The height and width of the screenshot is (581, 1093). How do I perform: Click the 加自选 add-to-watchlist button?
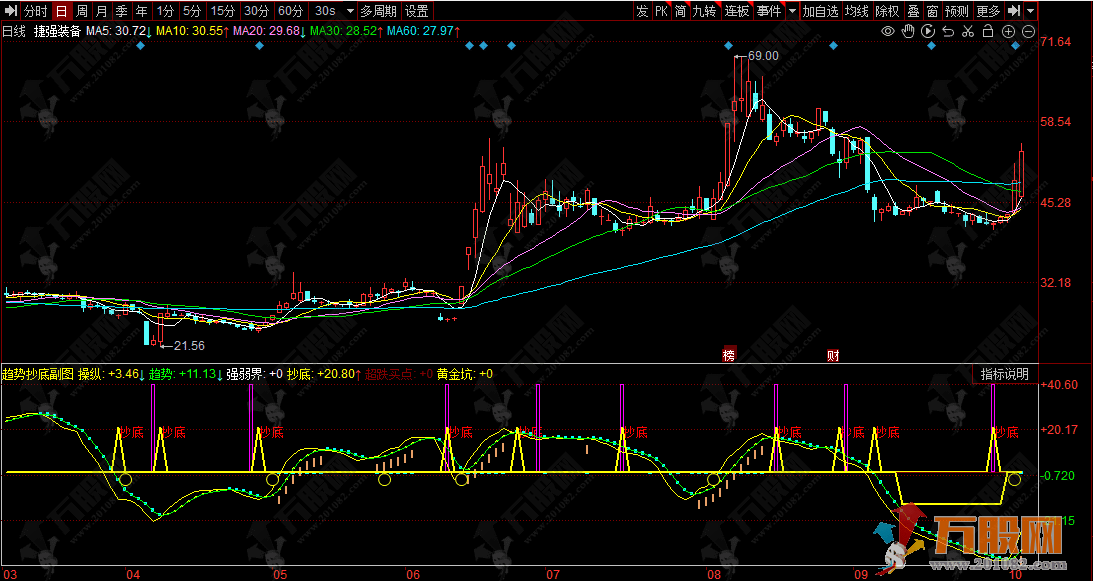(820, 11)
